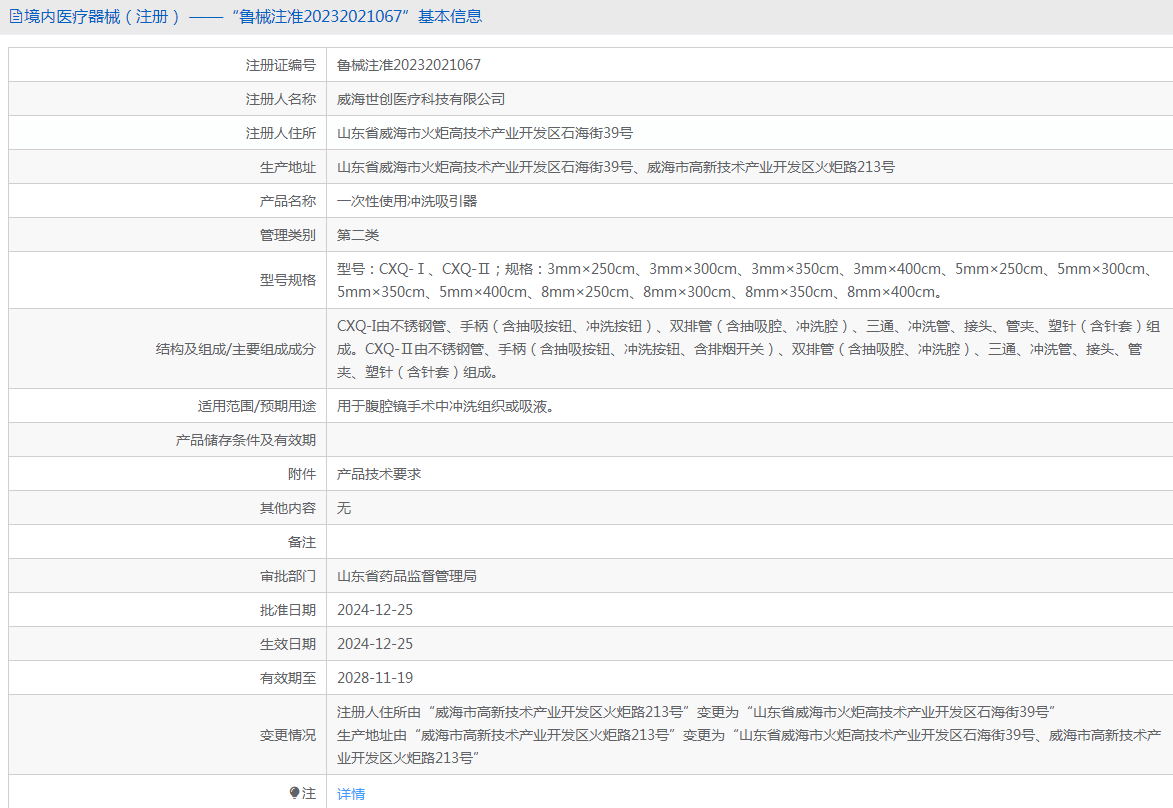Click the 审批部门 label
Viewport: 1173px width, 808px height.
pyautogui.click(x=288, y=576)
